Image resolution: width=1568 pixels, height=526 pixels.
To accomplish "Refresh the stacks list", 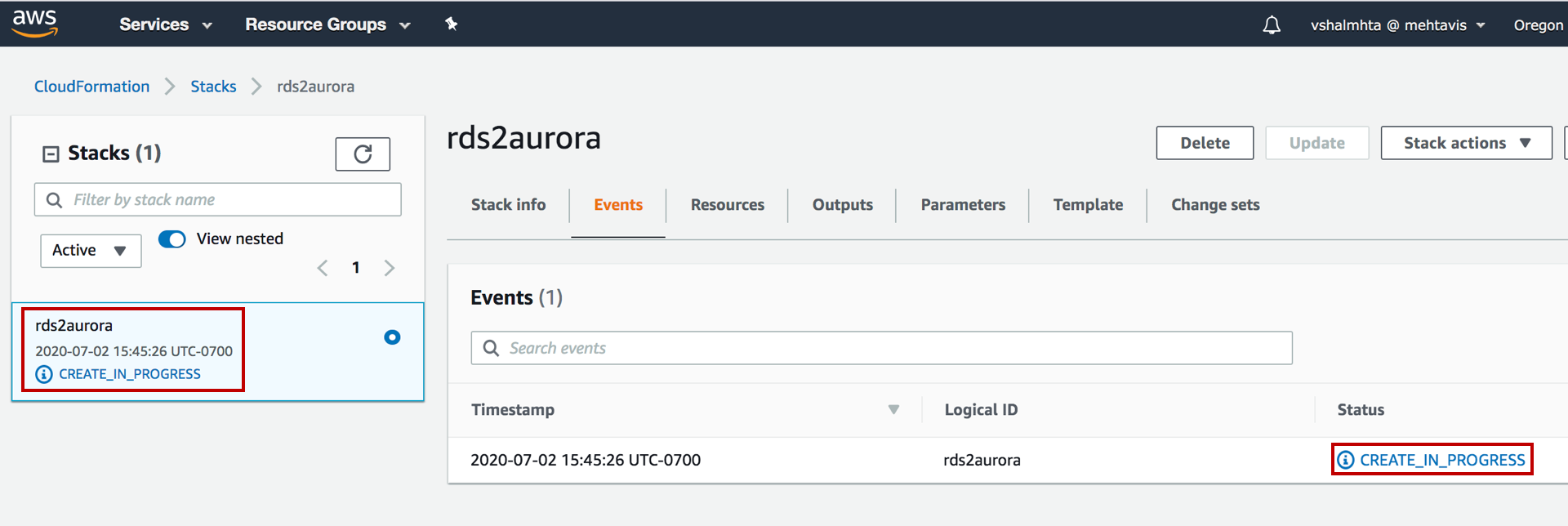I will click(363, 154).
